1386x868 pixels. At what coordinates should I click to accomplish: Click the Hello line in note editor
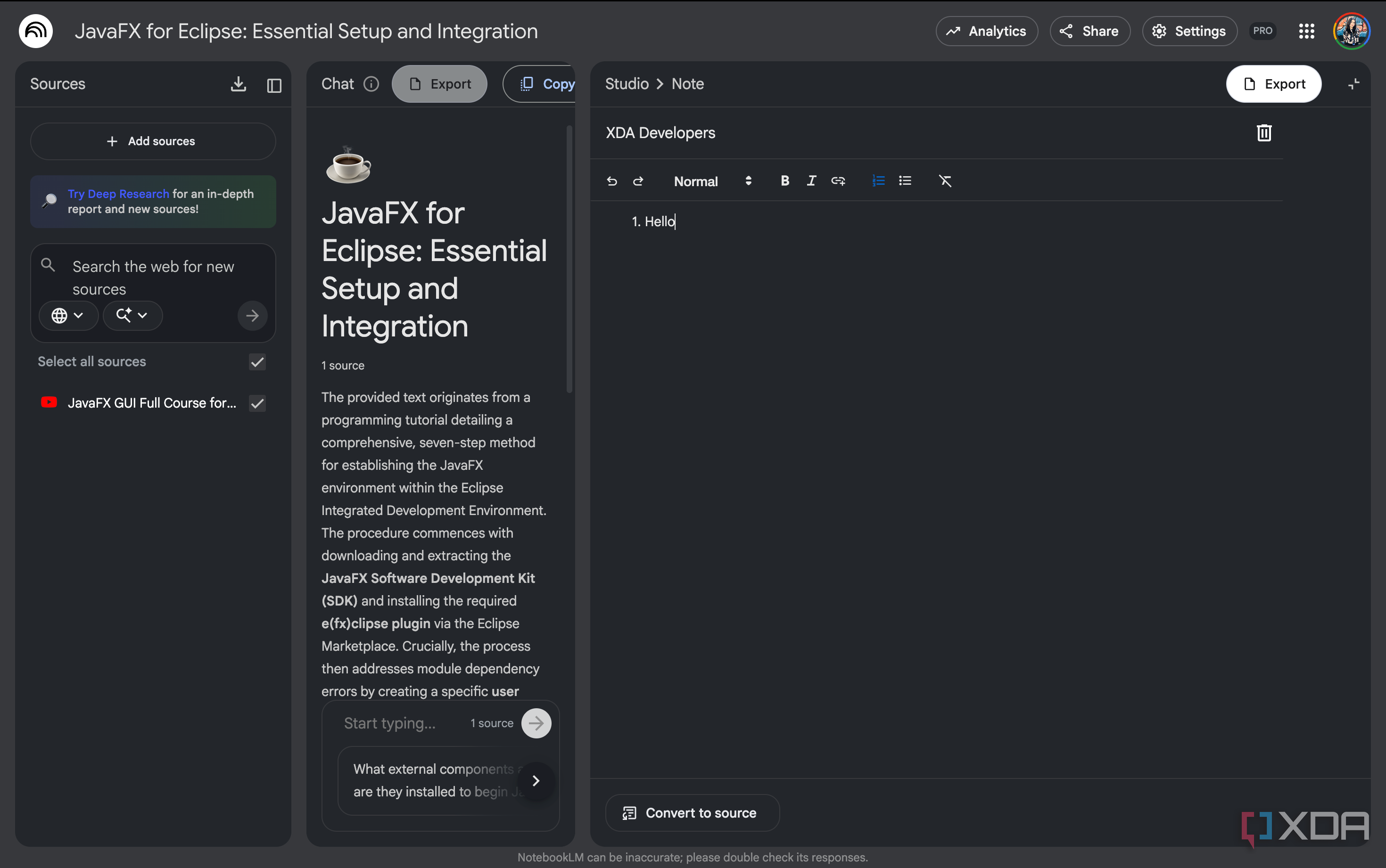coord(654,221)
